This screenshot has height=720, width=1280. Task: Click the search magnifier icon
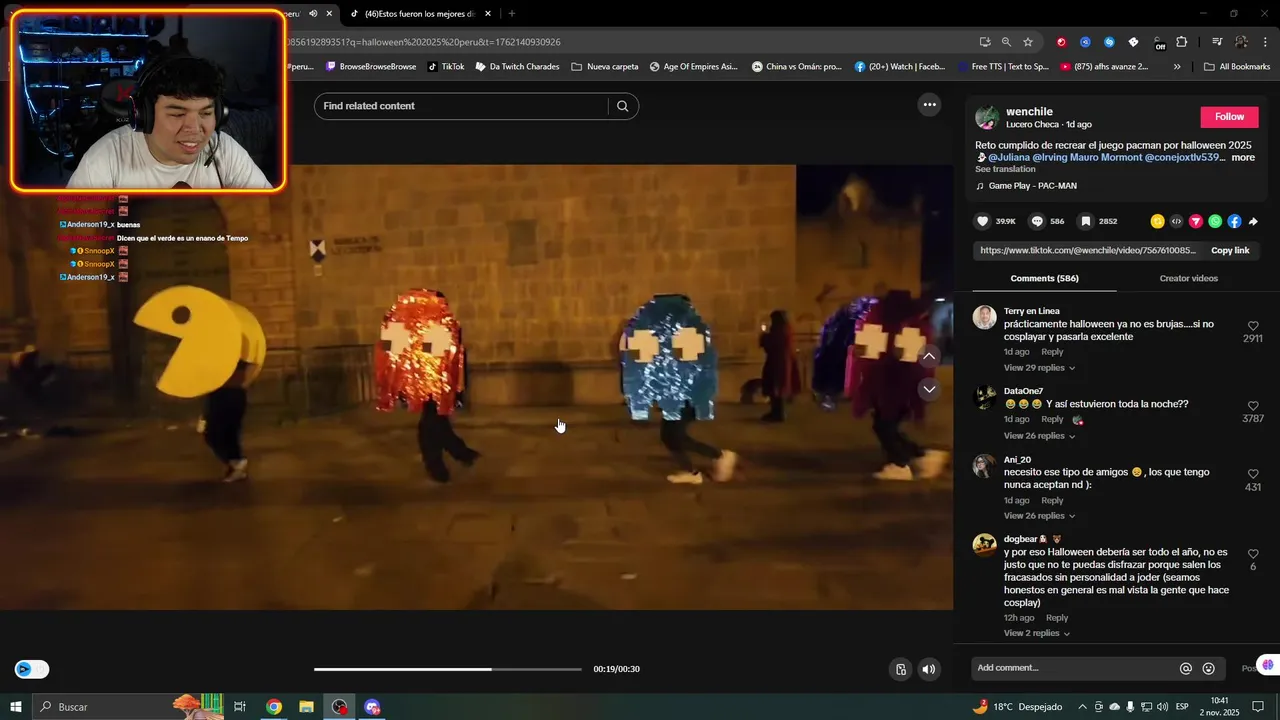(623, 106)
